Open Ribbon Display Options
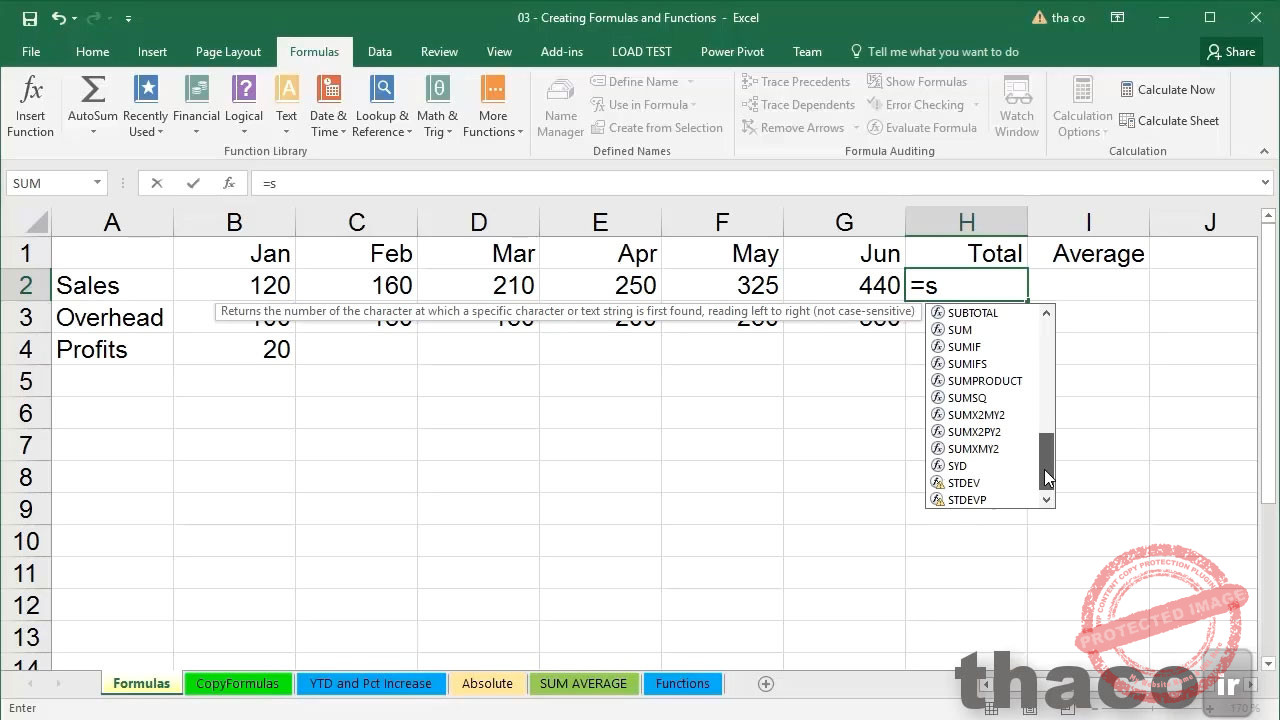This screenshot has height=720, width=1280. (x=1118, y=18)
